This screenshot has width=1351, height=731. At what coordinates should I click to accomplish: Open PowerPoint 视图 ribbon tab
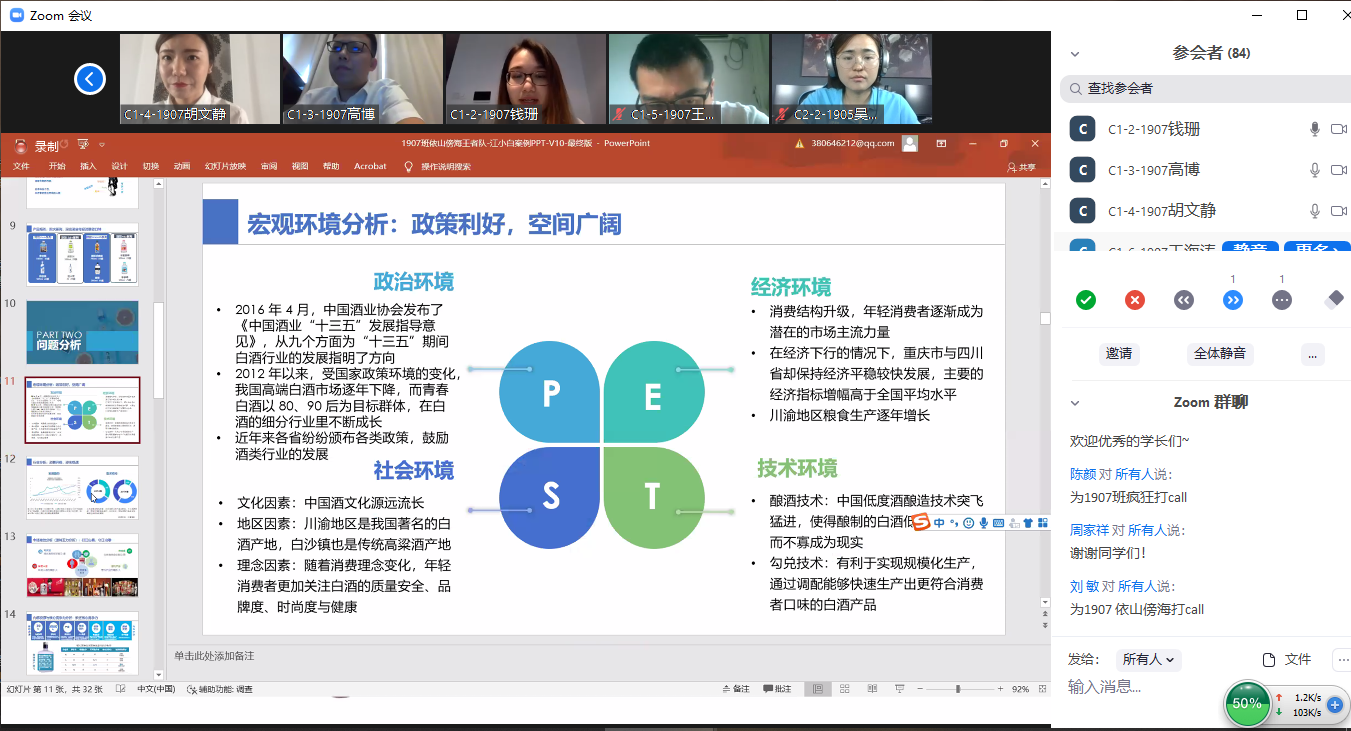300,166
